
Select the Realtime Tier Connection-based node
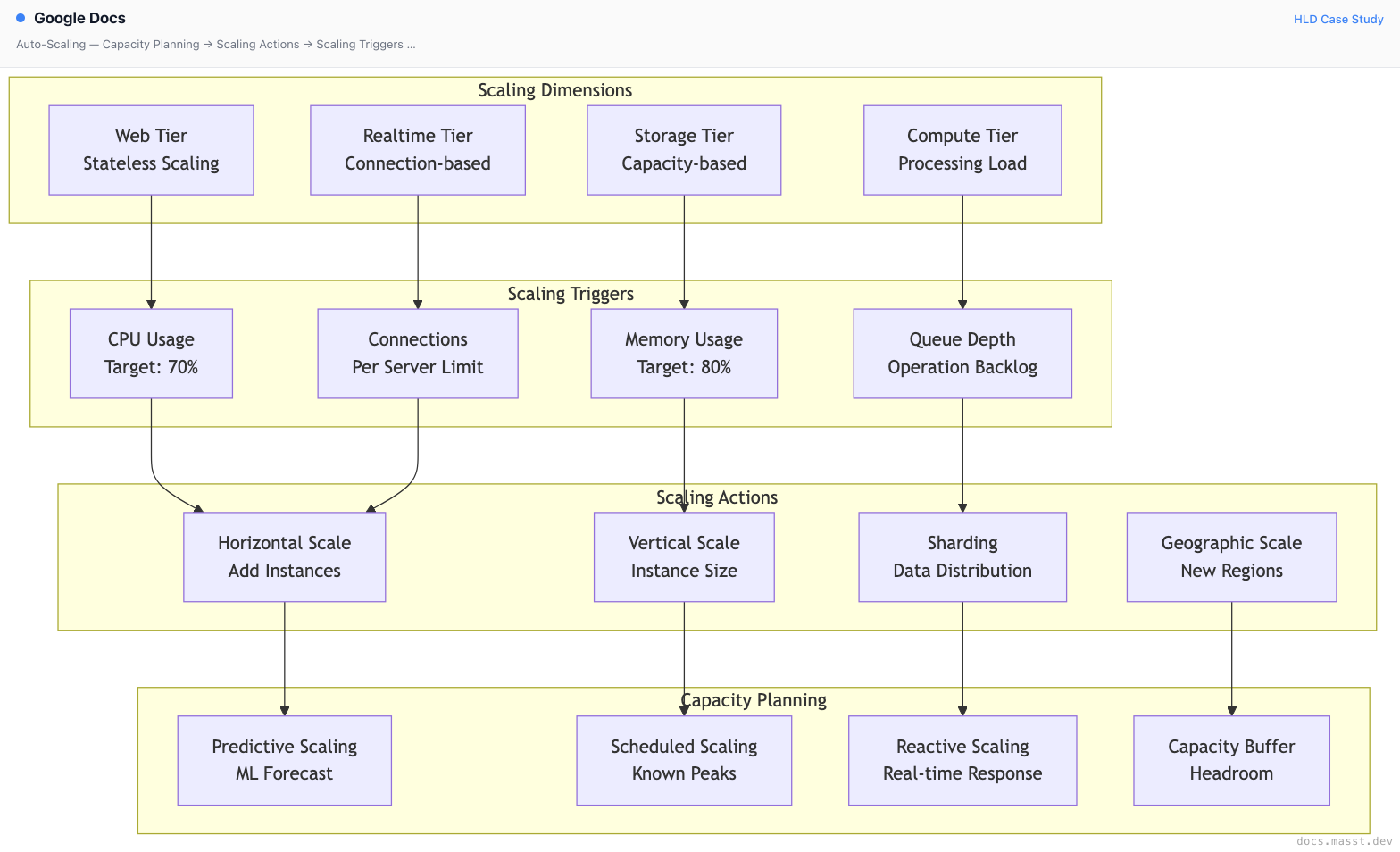pyautogui.click(x=418, y=150)
